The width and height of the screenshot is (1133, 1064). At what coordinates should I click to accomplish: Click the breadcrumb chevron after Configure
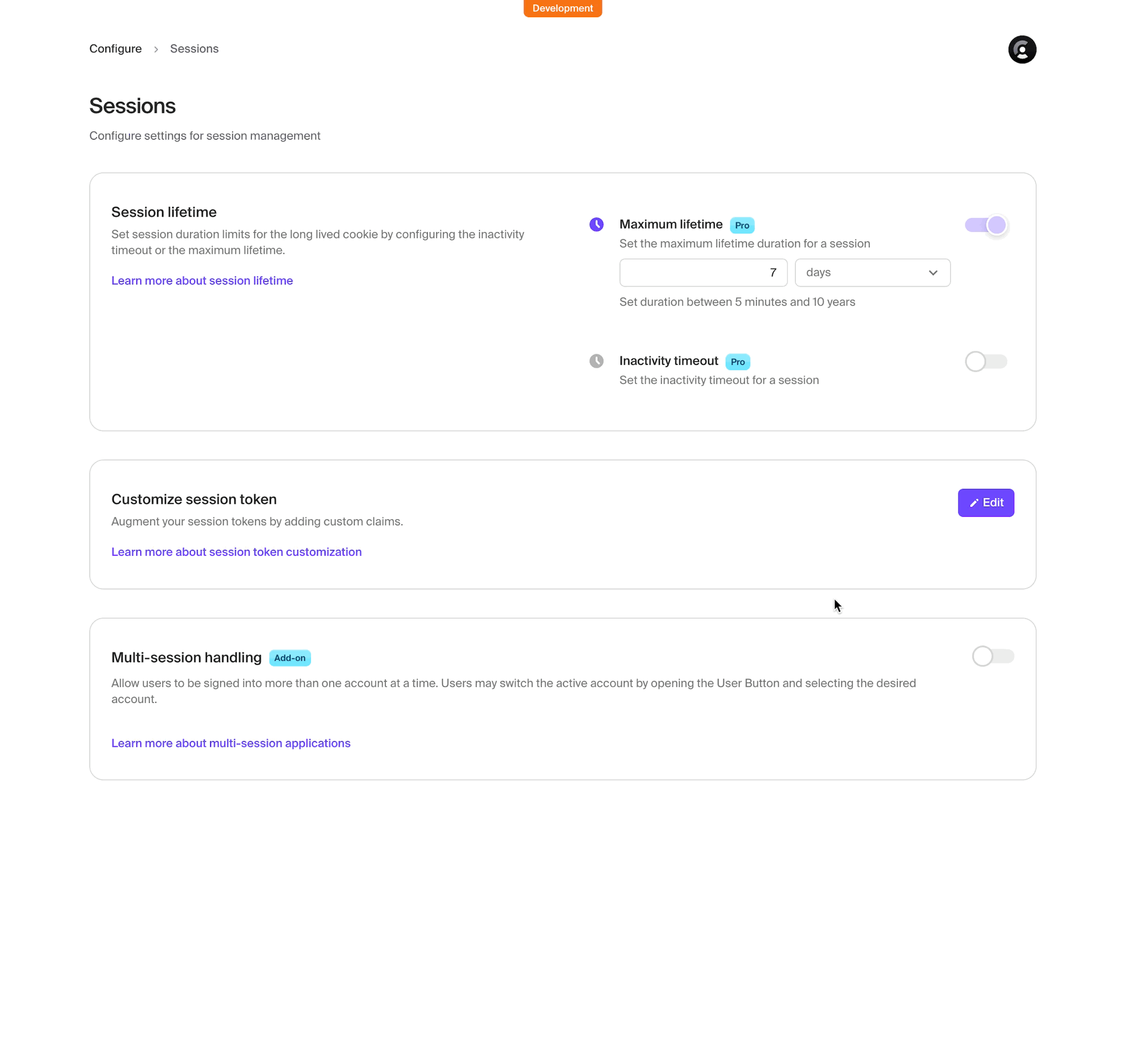point(156,49)
